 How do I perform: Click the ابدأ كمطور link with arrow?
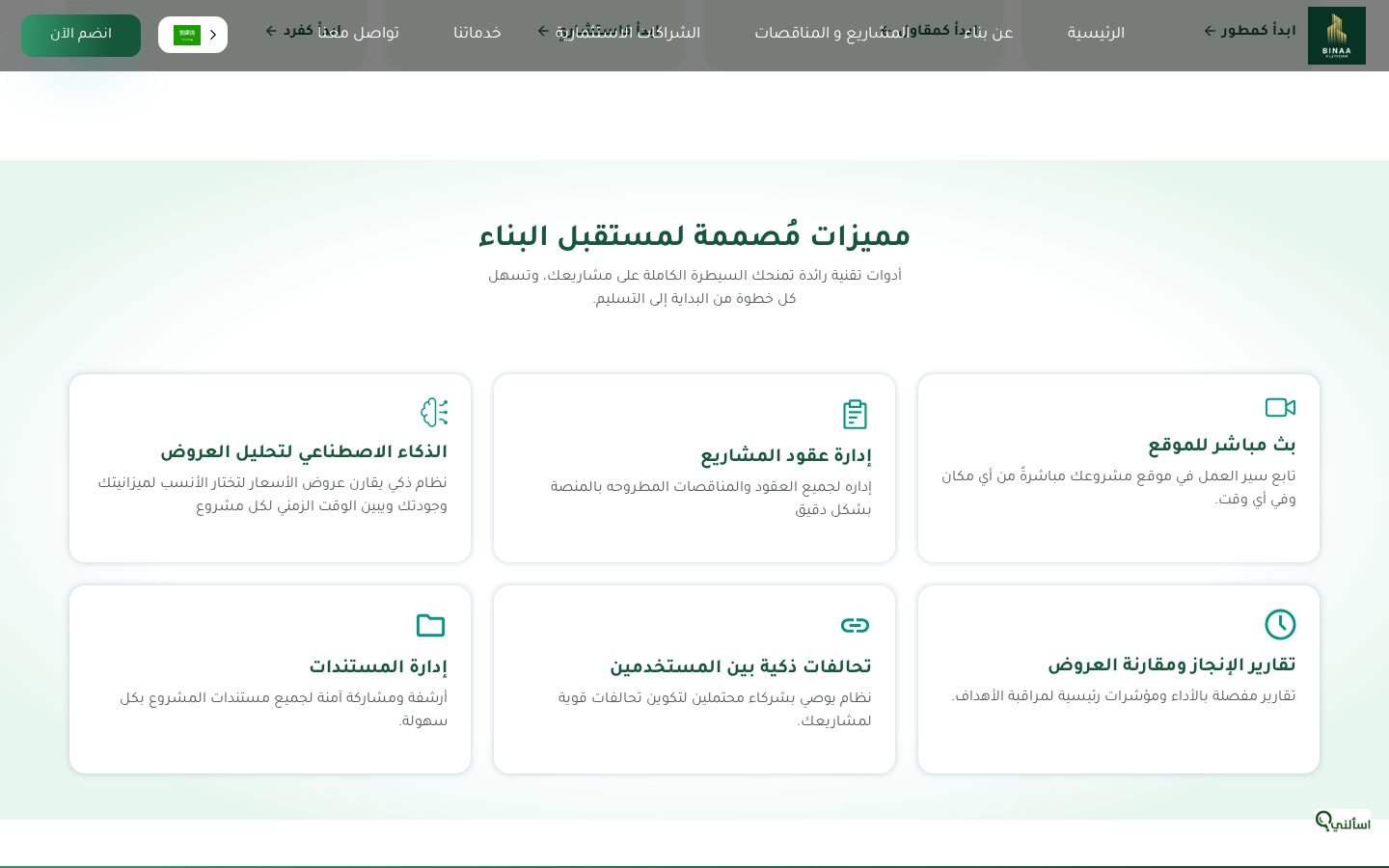tap(1250, 31)
